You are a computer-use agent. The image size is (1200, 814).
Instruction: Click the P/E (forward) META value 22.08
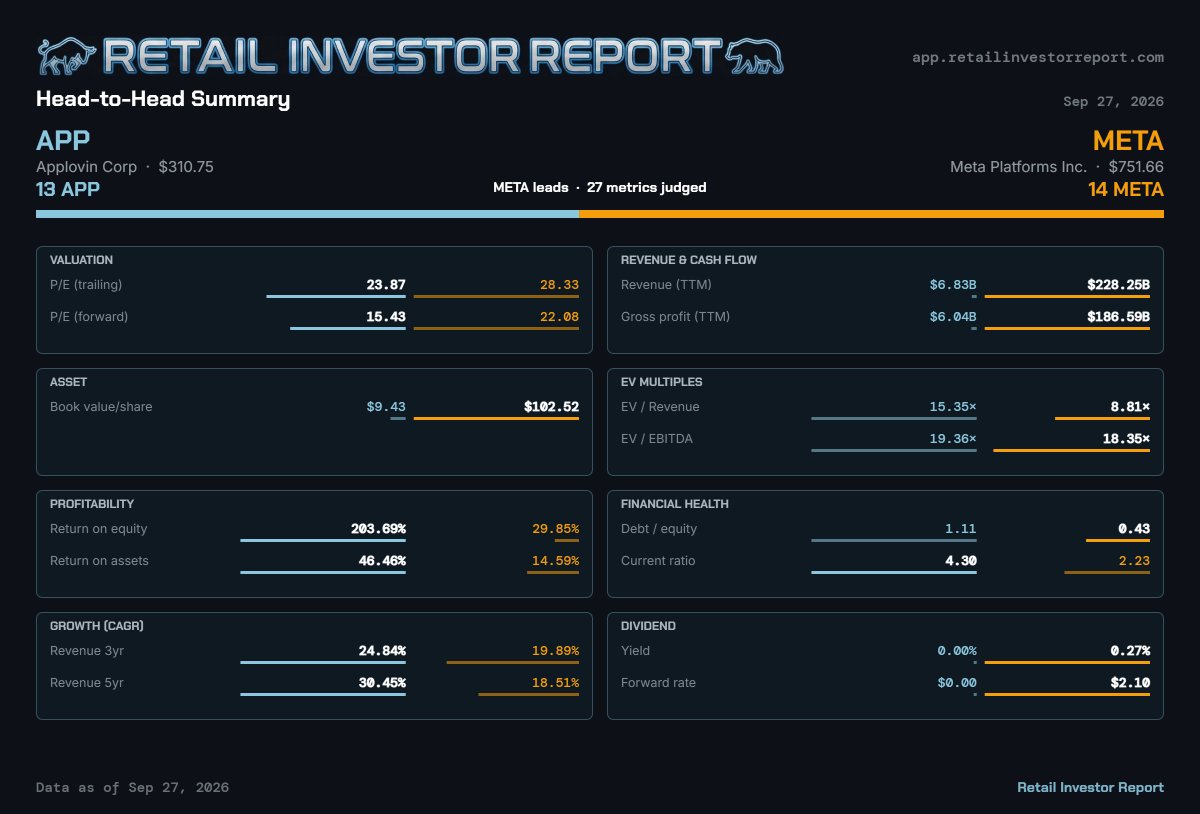(x=559, y=317)
